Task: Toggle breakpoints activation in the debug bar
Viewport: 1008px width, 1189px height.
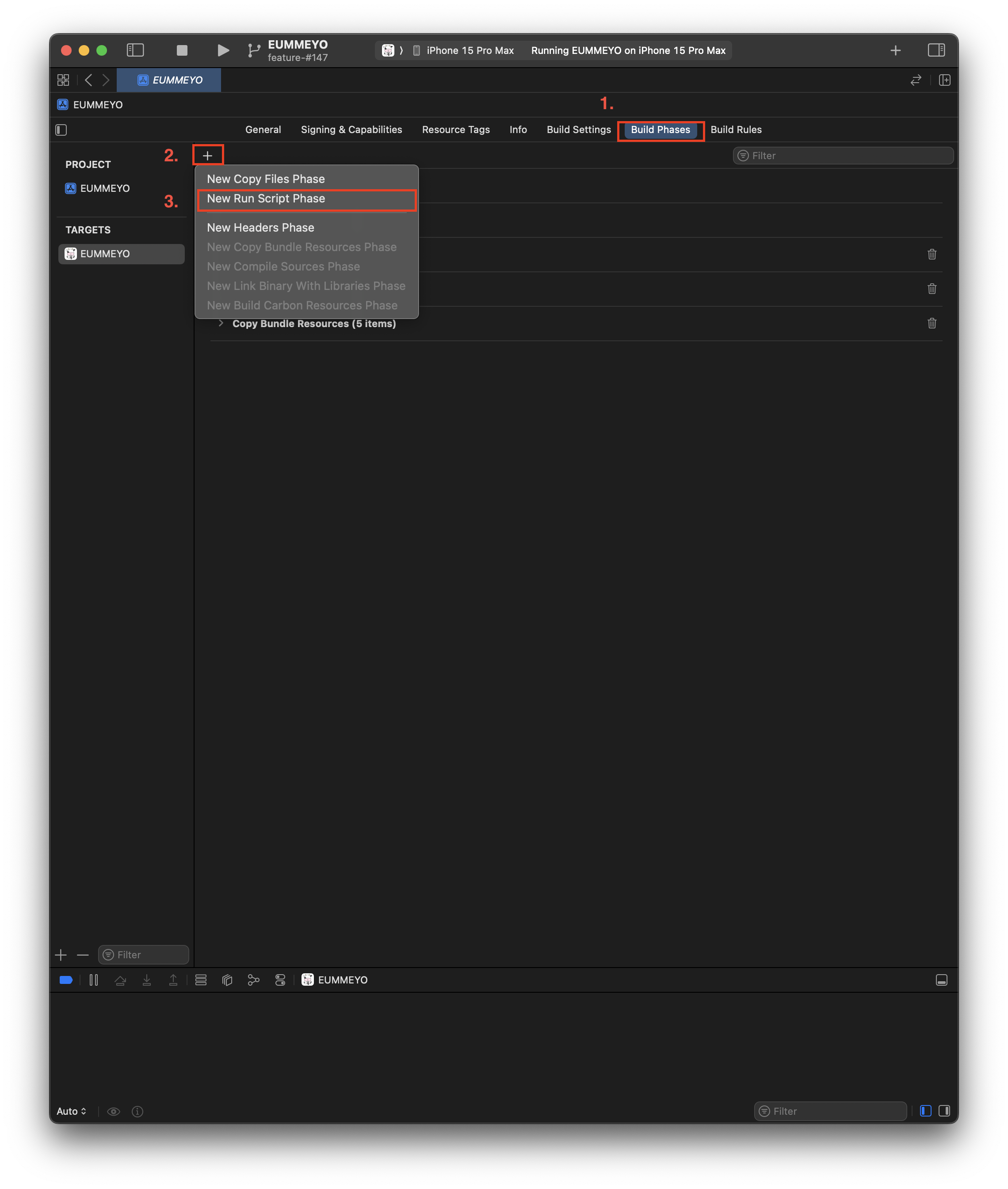Action: [x=66, y=980]
